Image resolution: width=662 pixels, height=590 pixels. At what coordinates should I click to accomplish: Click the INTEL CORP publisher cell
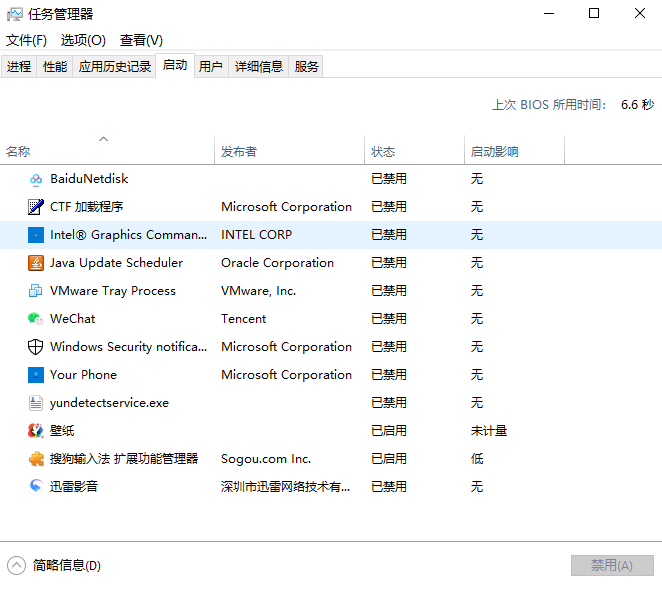pos(256,235)
